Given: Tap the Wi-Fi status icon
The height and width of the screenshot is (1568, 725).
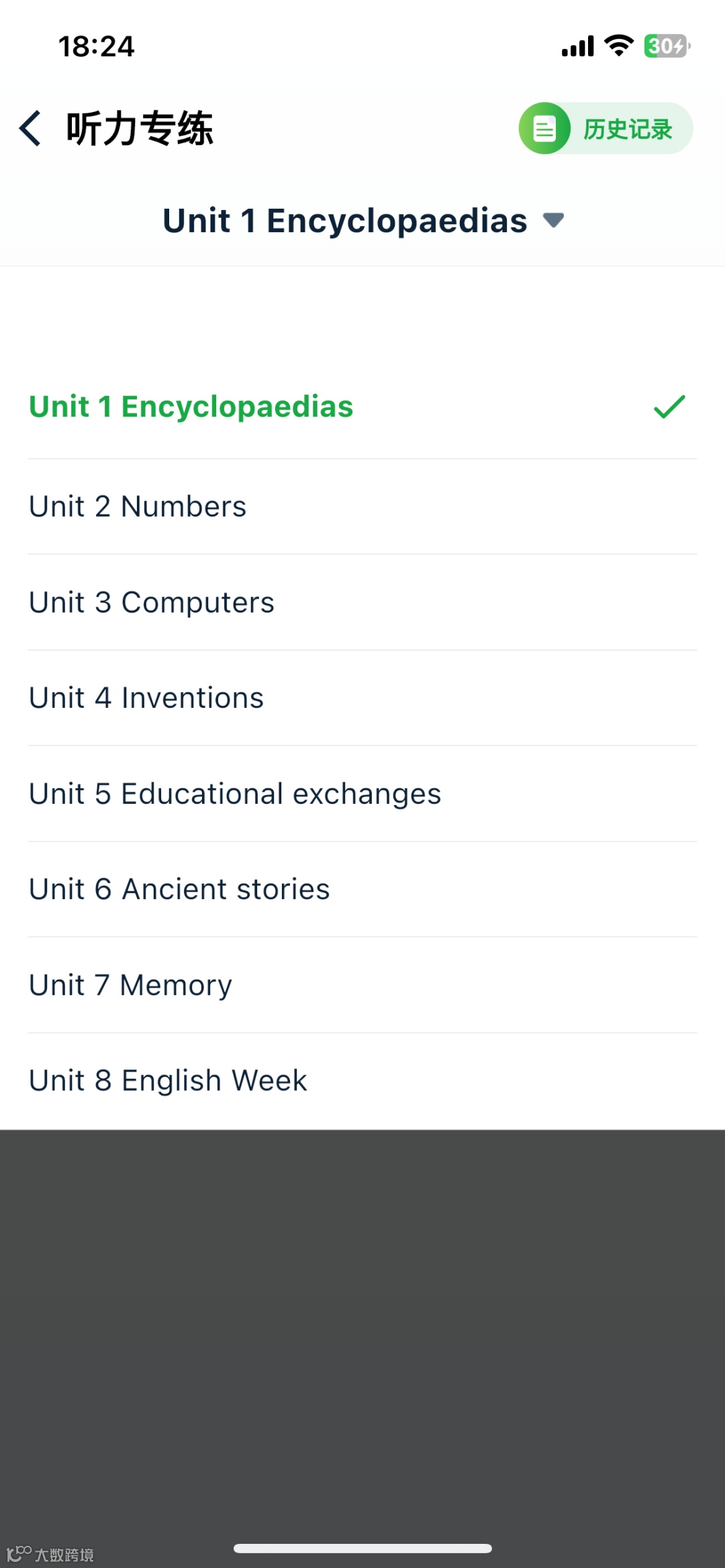Looking at the screenshot, I should 618,46.
